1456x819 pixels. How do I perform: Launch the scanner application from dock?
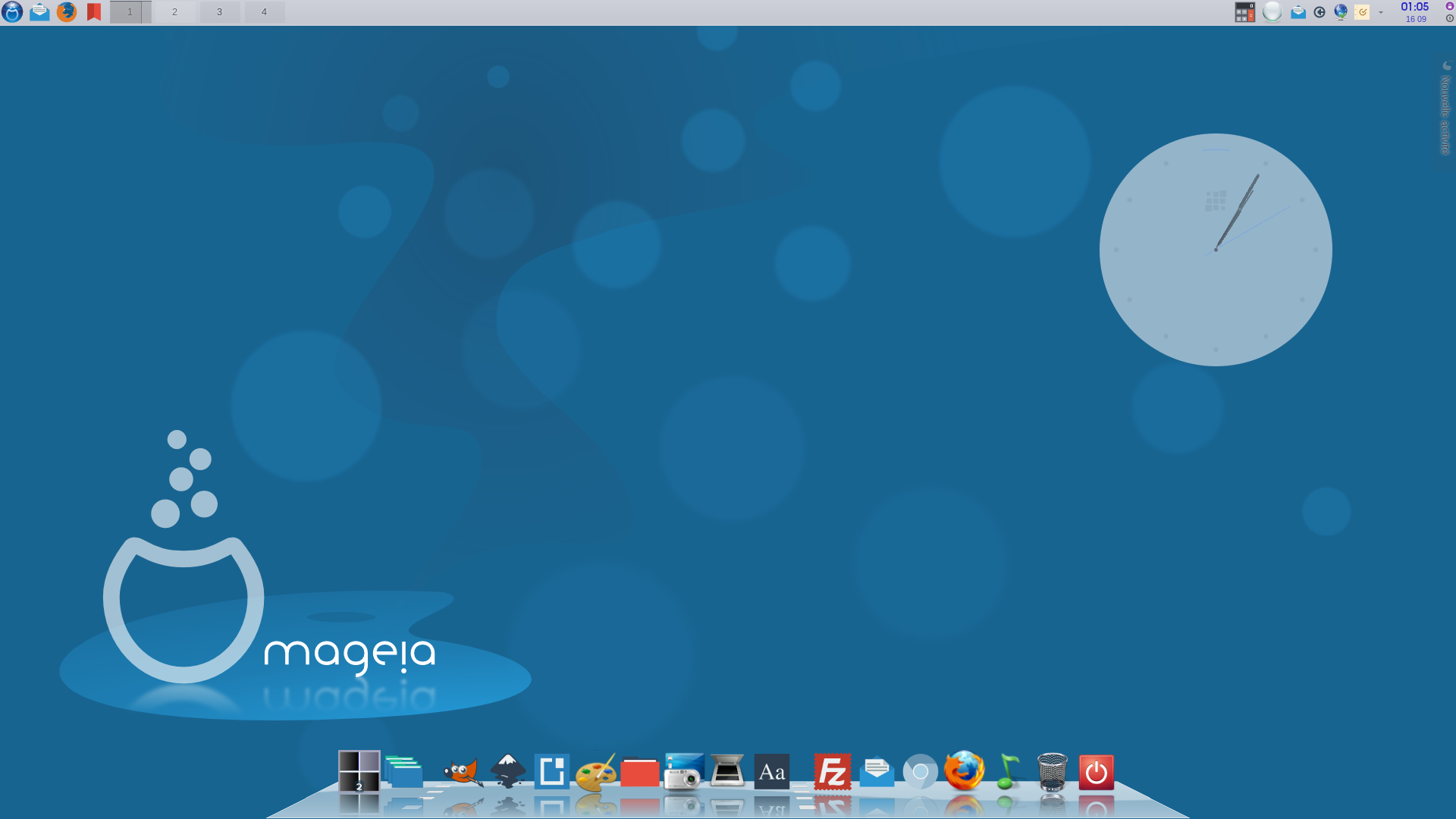pyautogui.click(x=727, y=772)
